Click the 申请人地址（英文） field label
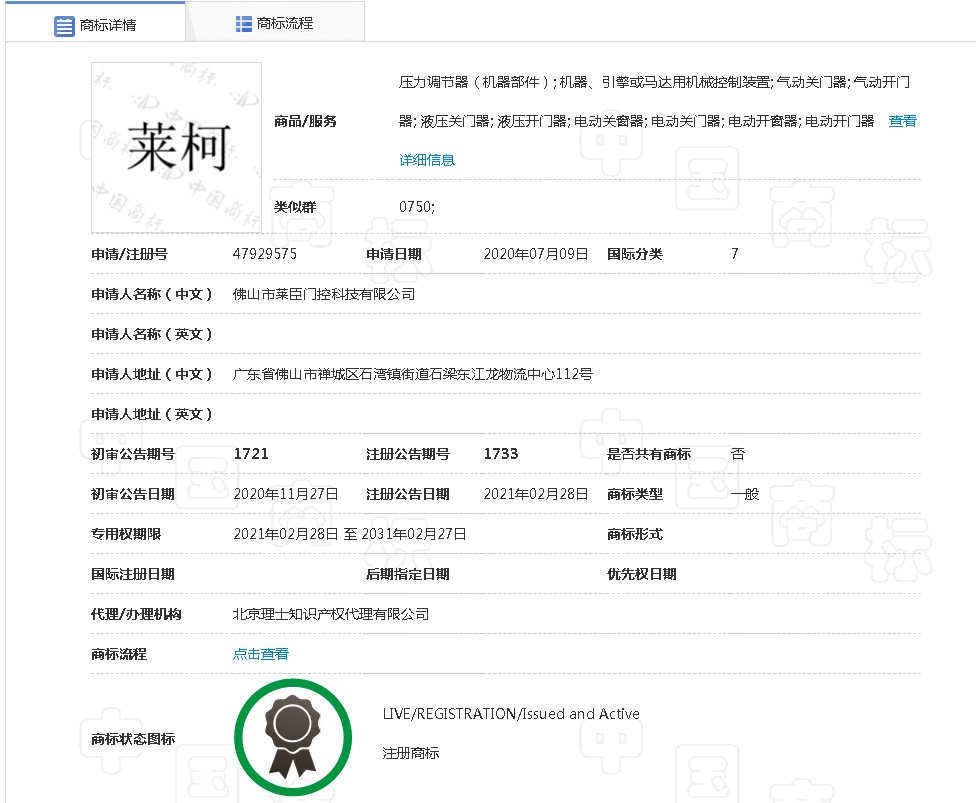 (x=152, y=414)
